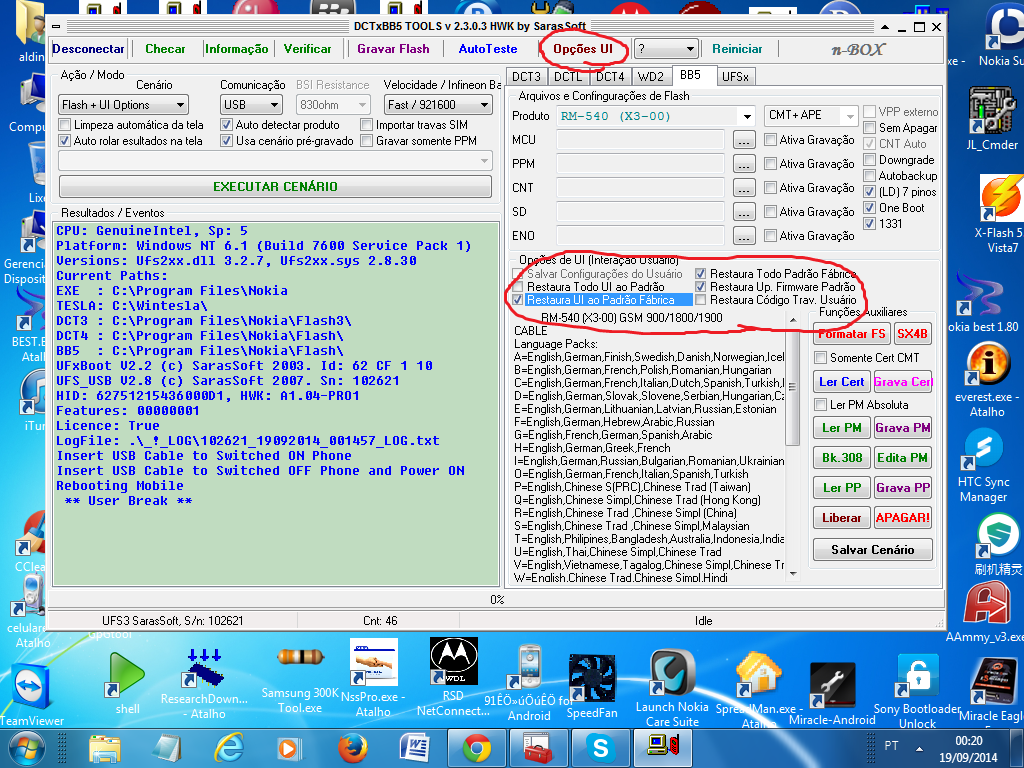
Task: Open the DCT4 tab
Action: 610,76
